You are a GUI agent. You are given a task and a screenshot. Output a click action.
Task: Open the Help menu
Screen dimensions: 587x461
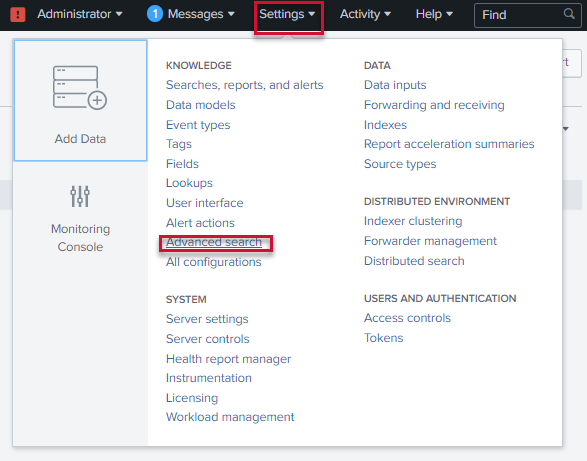pos(434,14)
